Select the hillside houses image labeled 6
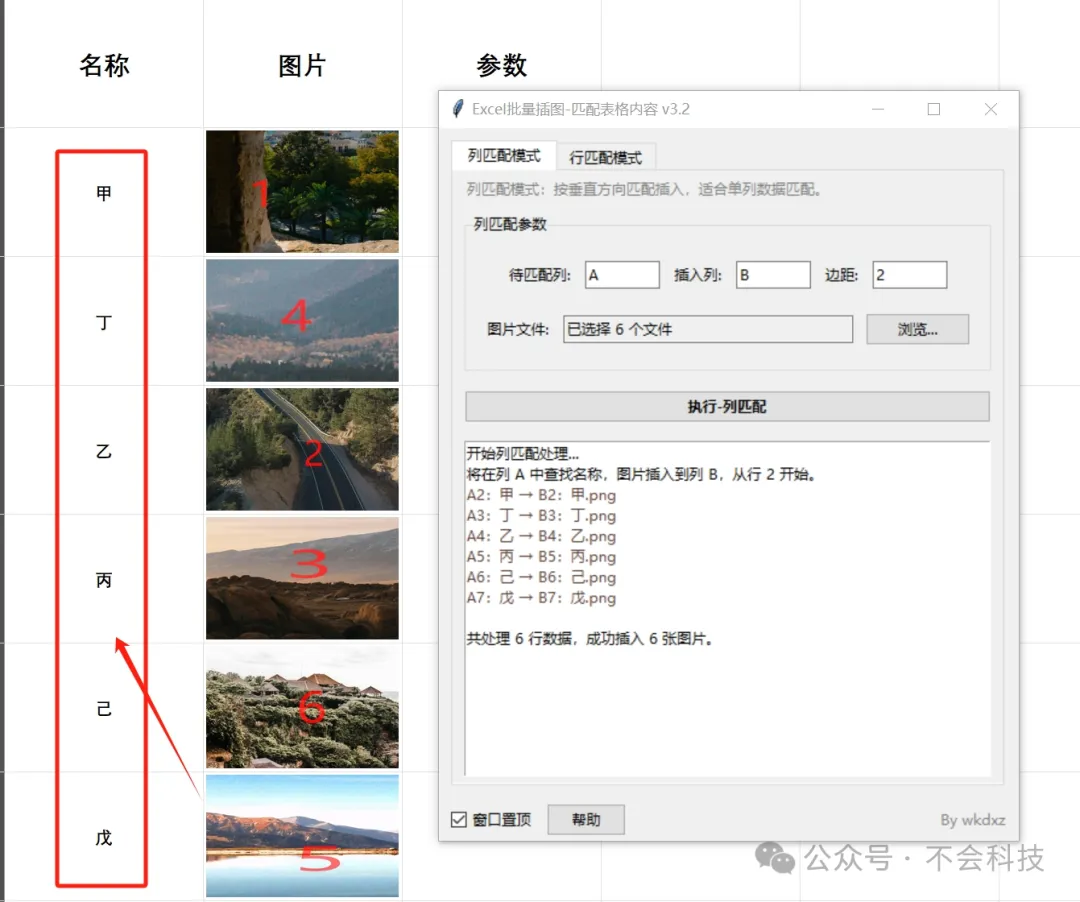 [x=302, y=707]
